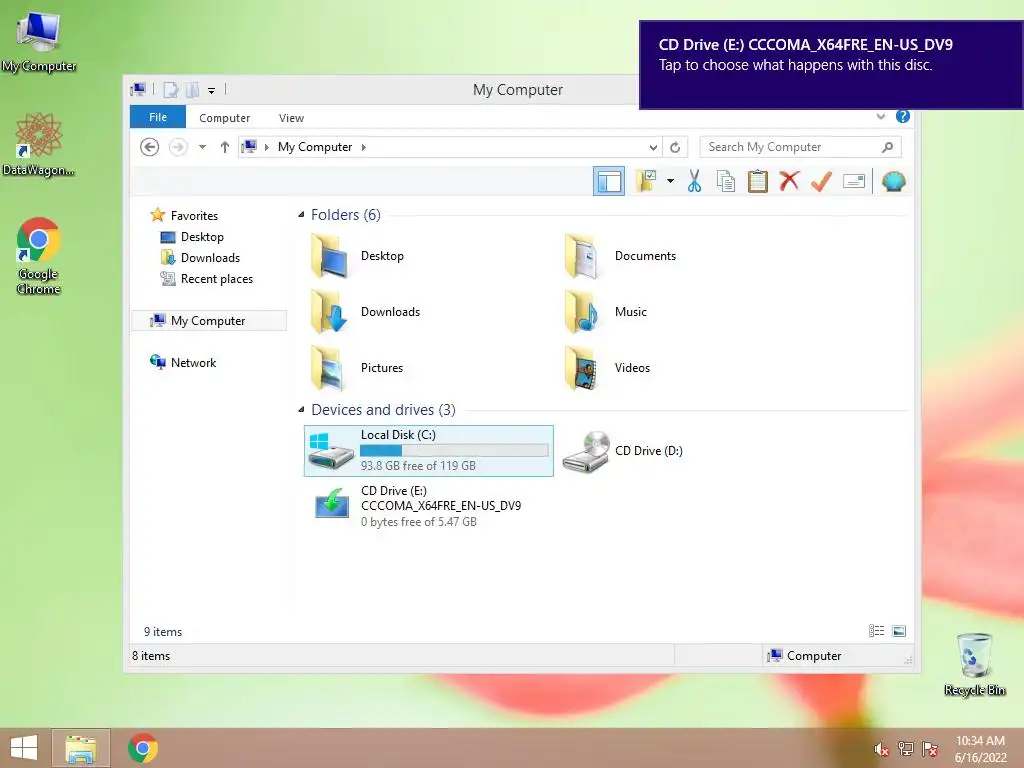
Task: Click the quick access Properties icon
Action: (x=170, y=90)
